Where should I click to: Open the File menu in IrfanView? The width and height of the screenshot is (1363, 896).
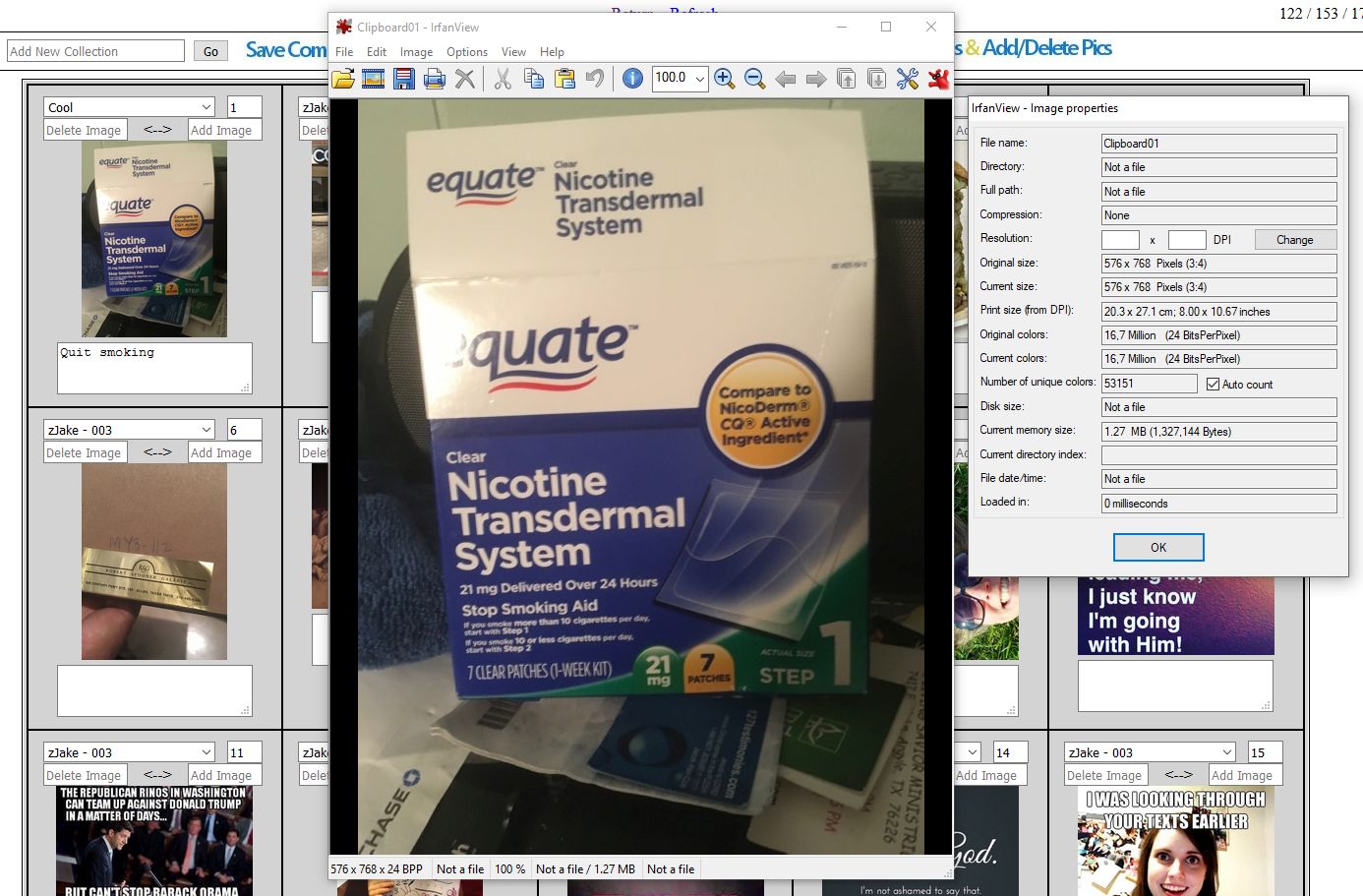(344, 52)
